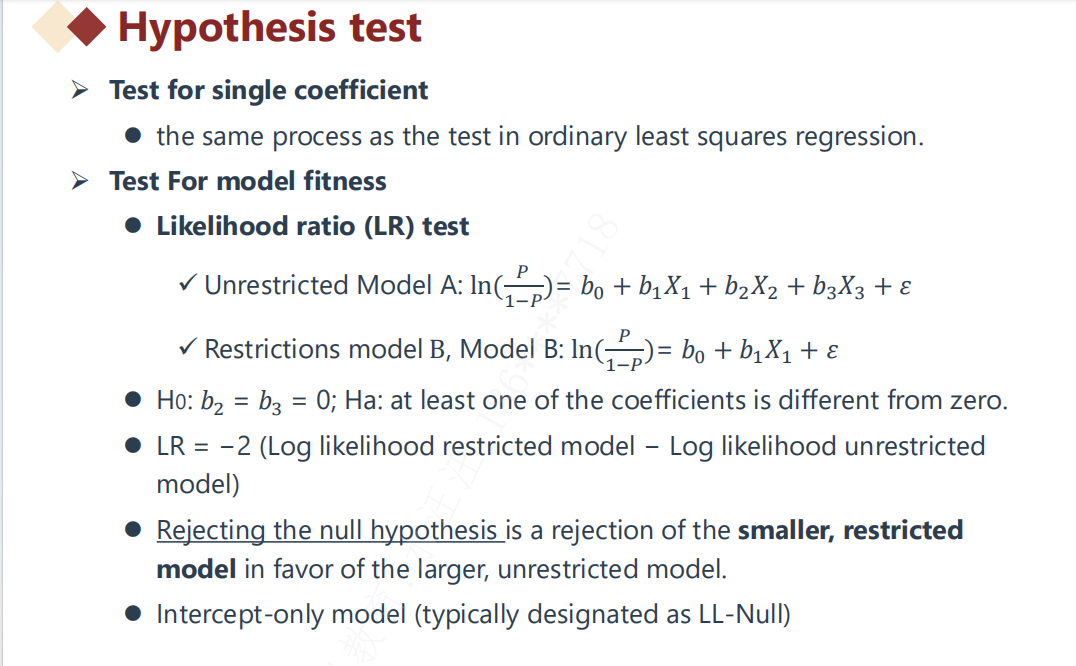Click the "LR = −2 (Log likelihood" formula line
This screenshot has height=666, width=1076.
570,446
